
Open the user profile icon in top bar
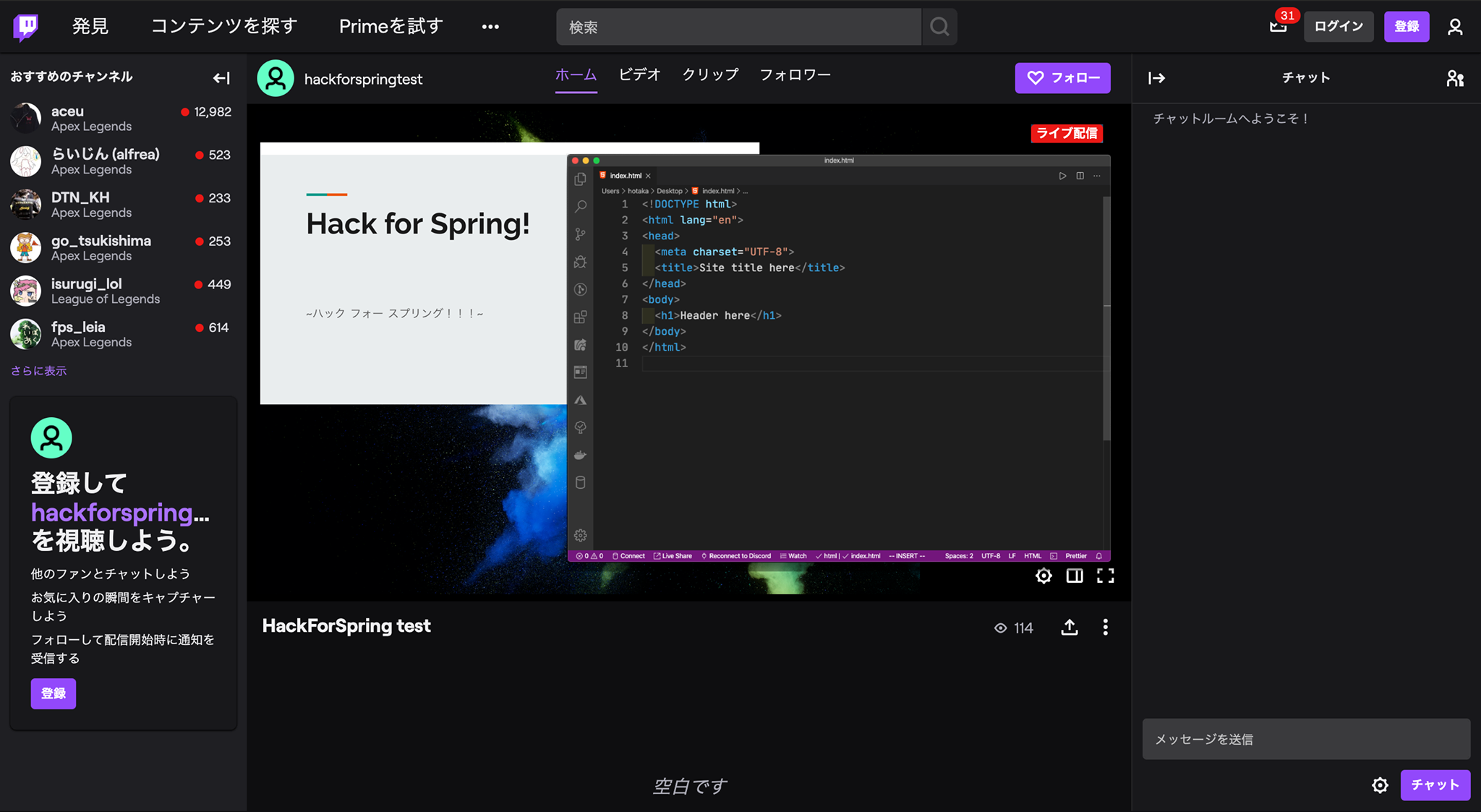(x=1455, y=27)
